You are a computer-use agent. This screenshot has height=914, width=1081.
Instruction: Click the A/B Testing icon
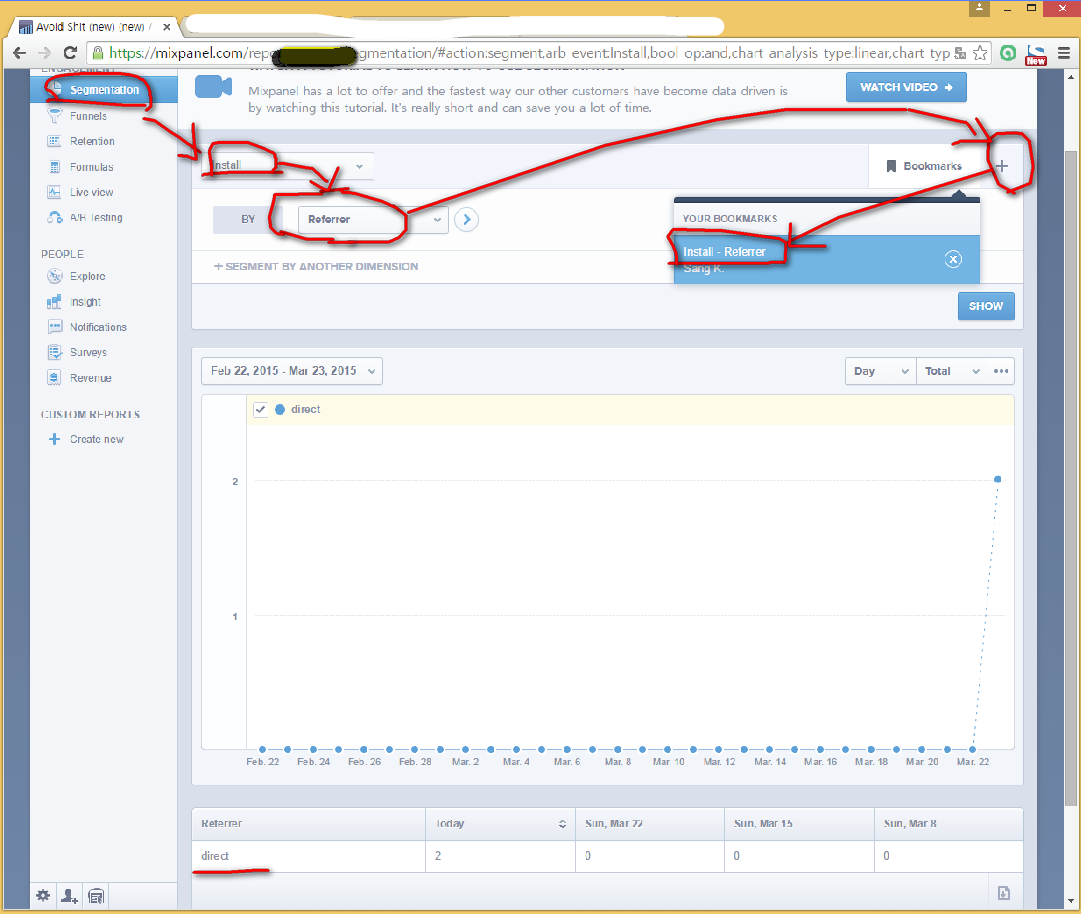click(x=54, y=217)
